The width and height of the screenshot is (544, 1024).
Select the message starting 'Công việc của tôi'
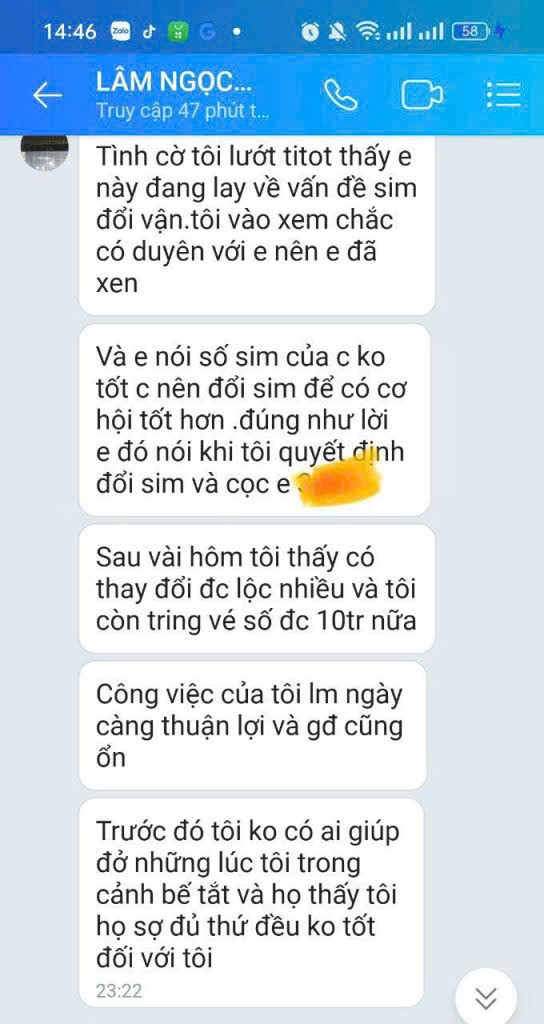tap(253, 726)
